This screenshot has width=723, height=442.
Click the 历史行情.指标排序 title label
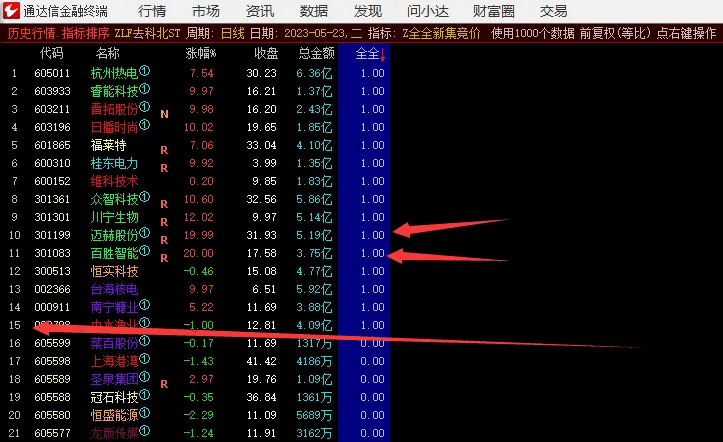[59, 33]
